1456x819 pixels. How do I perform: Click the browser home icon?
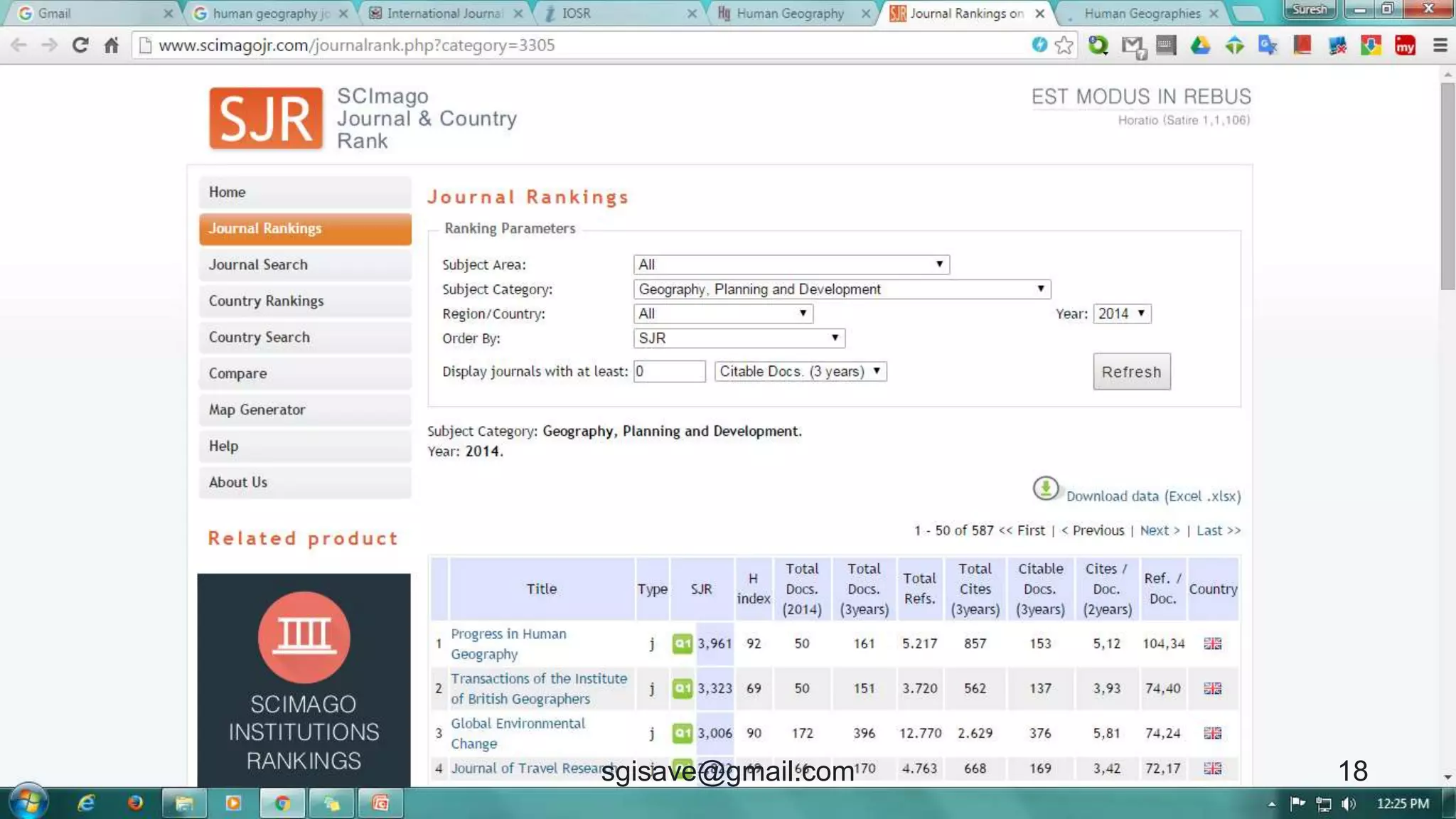click(112, 45)
